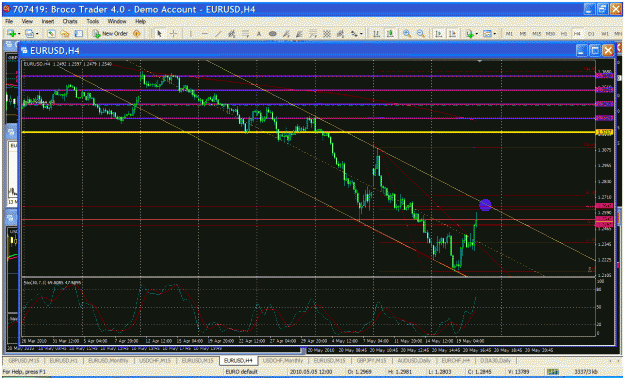The width and height of the screenshot is (625, 378).
Task: Zoom in on the chart
Action: click(407, 34)
